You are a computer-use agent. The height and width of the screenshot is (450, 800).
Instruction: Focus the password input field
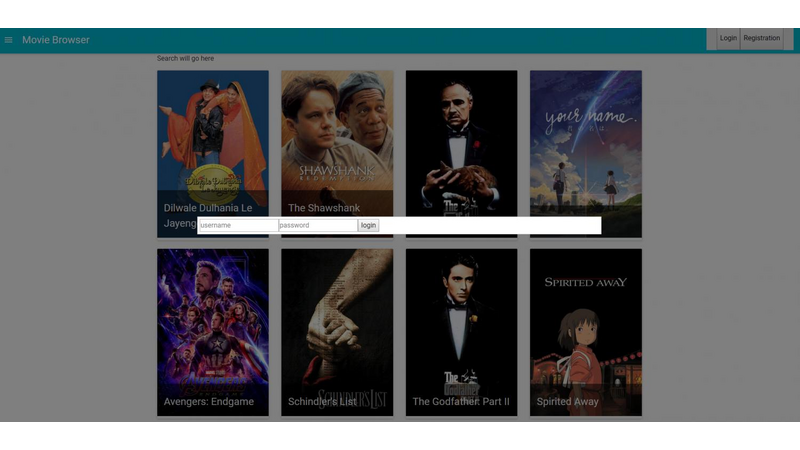[x=317, y=225]
